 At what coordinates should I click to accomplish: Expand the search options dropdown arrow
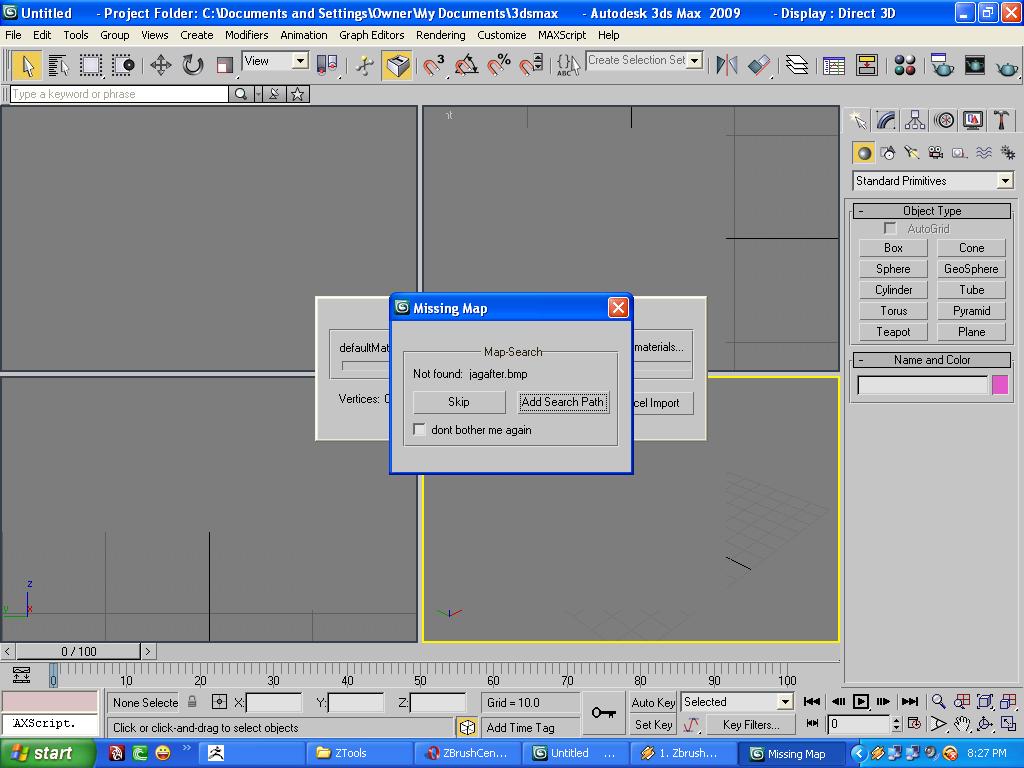[x=258, y=94]
